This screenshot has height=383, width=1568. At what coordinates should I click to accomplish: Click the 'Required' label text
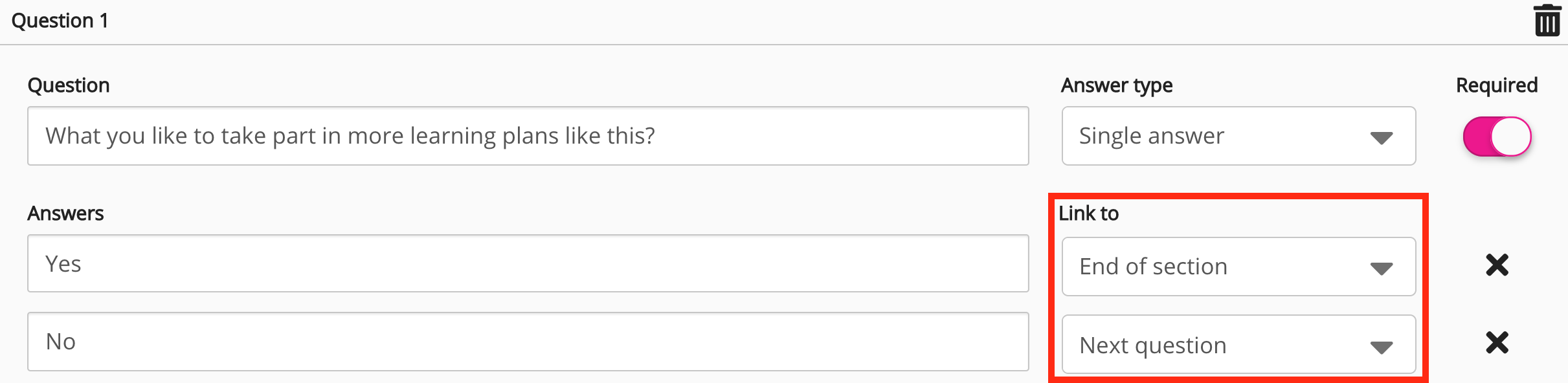1496,85
